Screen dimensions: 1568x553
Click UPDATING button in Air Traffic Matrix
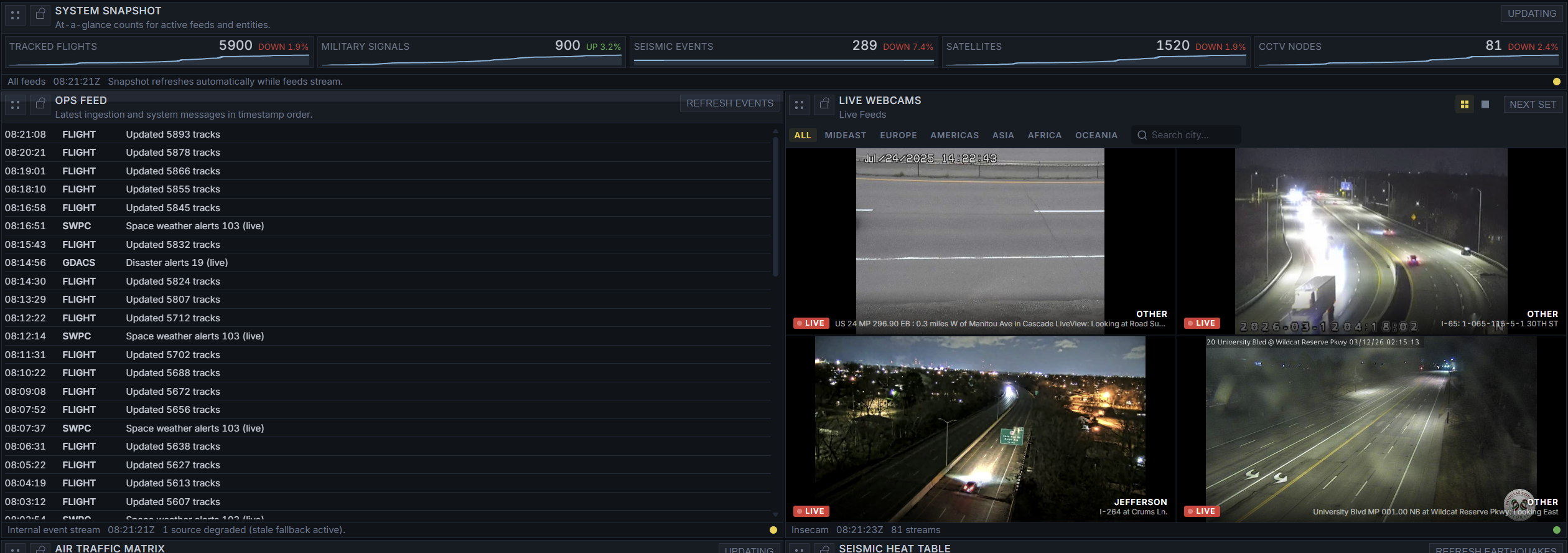tap(749, 549)
